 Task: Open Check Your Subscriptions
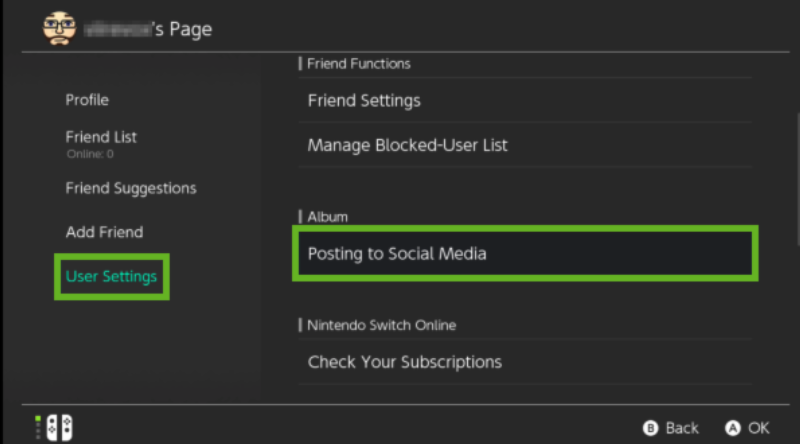coord(526,362)
